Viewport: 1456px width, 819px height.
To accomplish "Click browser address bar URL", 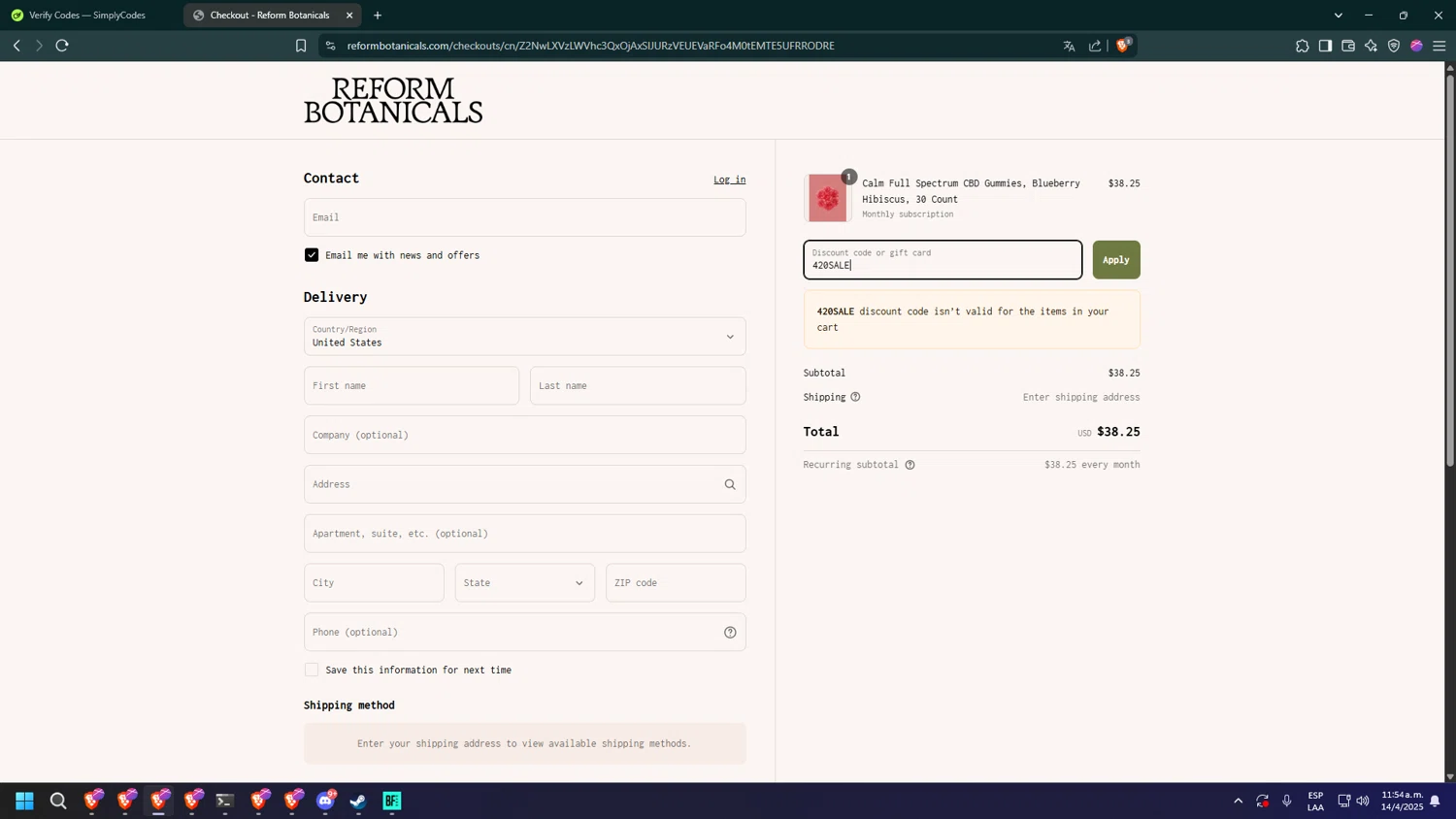I will coord(591,46).
